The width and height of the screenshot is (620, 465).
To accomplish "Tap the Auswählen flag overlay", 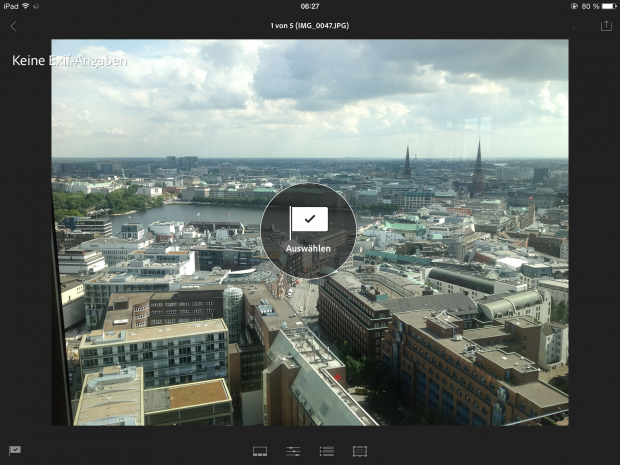I will click(308, 231).
